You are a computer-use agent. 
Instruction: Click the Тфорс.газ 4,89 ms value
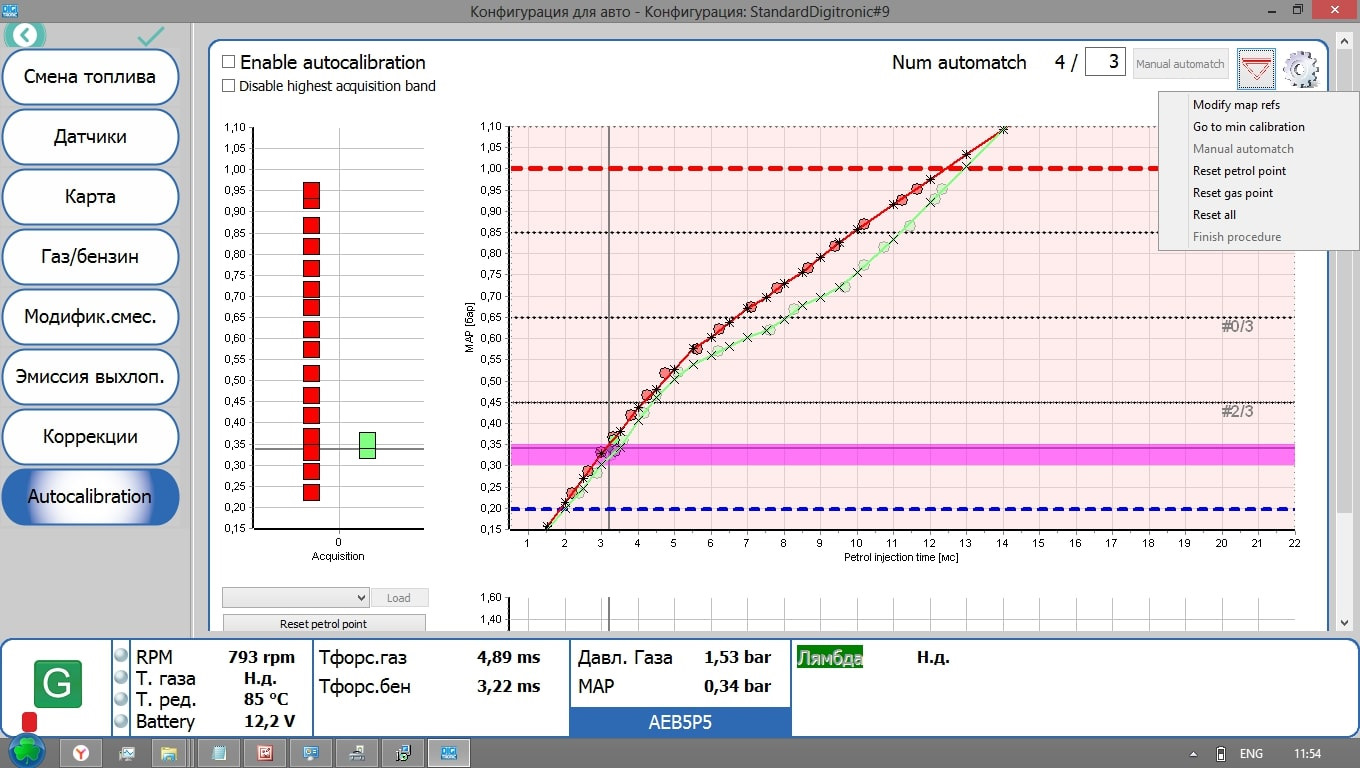[508, 657]
